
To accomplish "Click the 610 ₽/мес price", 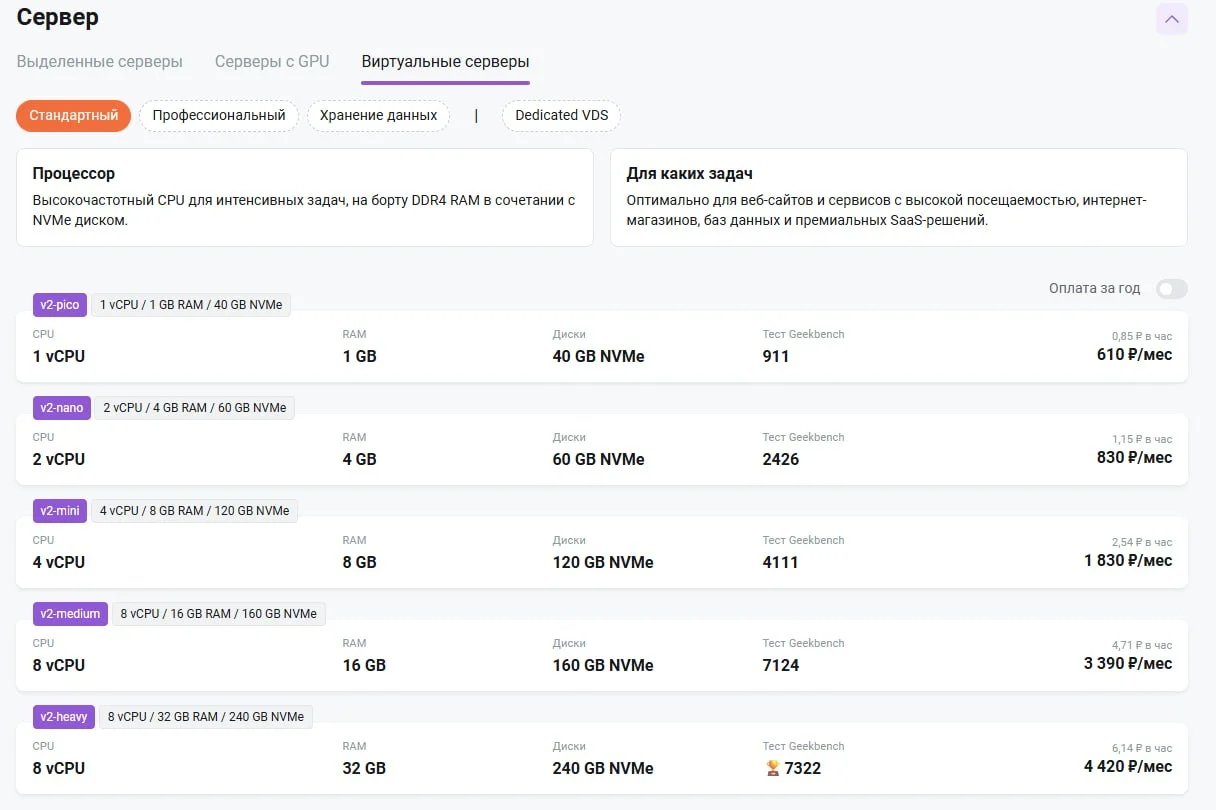I will (x=1134, y=355).
